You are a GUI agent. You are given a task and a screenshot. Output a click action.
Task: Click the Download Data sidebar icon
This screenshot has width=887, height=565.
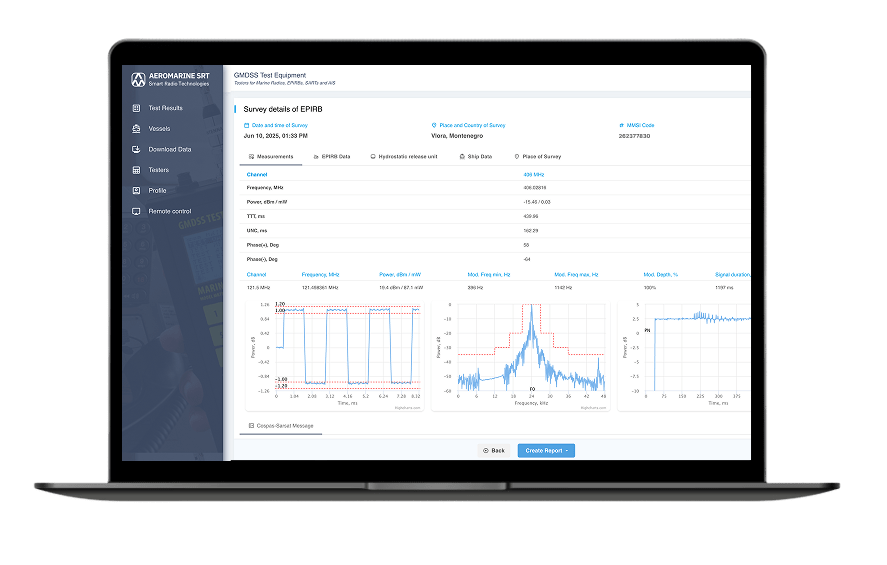click(x=136, y=149)
